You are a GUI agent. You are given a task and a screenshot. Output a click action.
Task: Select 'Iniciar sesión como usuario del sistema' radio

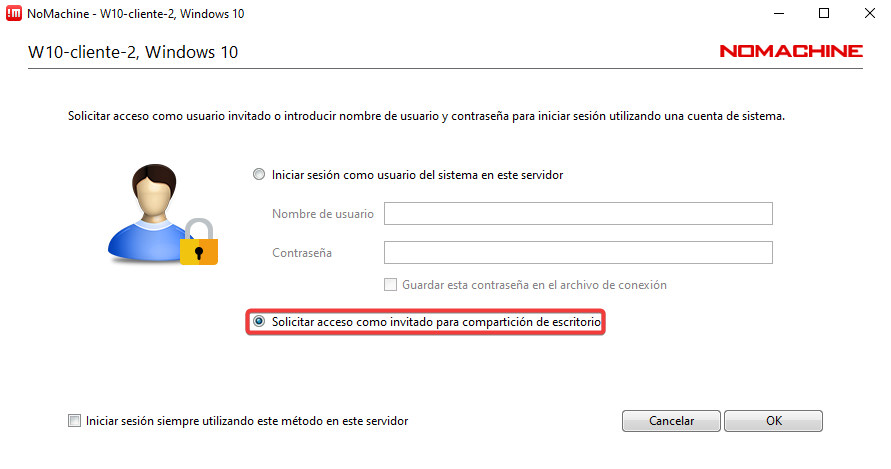pos(259,175)
